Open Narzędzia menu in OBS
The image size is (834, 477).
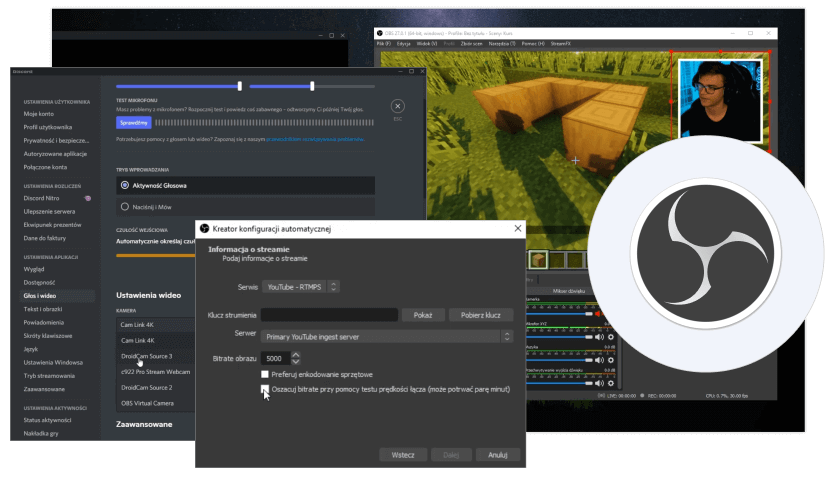tap(502, 44)
